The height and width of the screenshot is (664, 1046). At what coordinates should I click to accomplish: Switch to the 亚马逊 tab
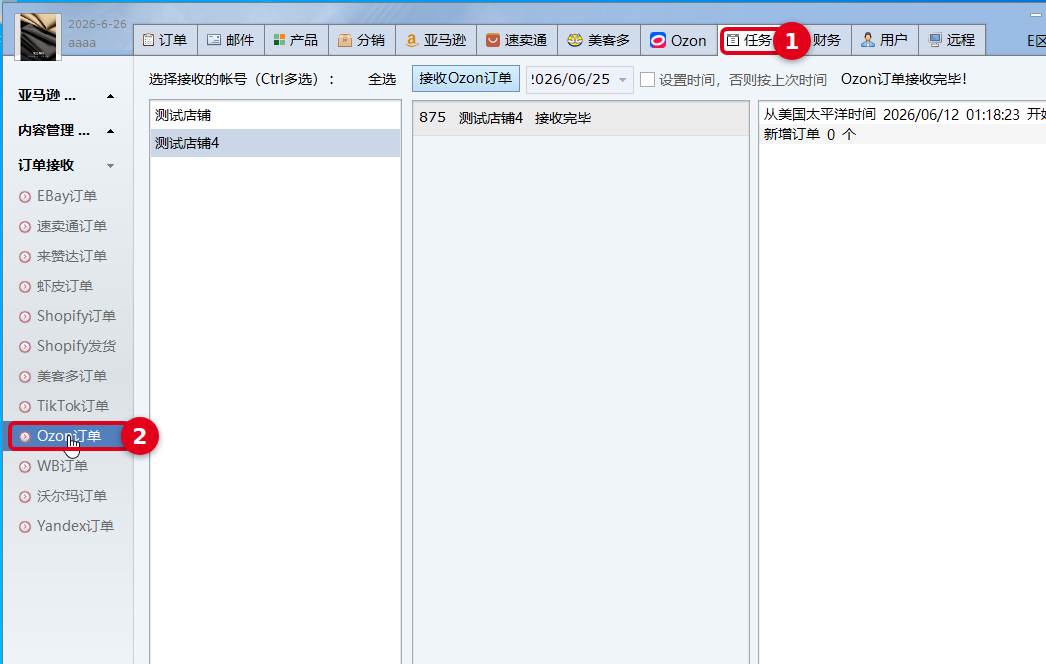coord(436,40)
